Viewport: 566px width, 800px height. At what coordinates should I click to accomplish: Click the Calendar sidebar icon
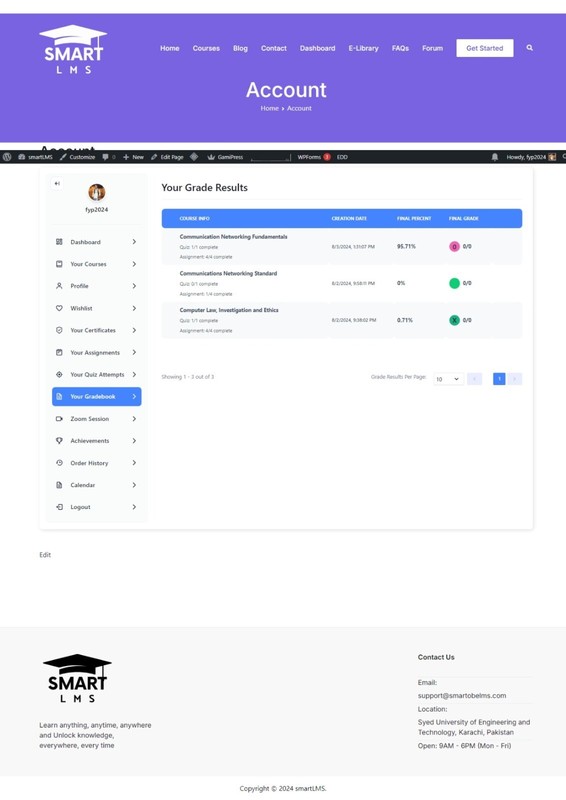point(59,485)
